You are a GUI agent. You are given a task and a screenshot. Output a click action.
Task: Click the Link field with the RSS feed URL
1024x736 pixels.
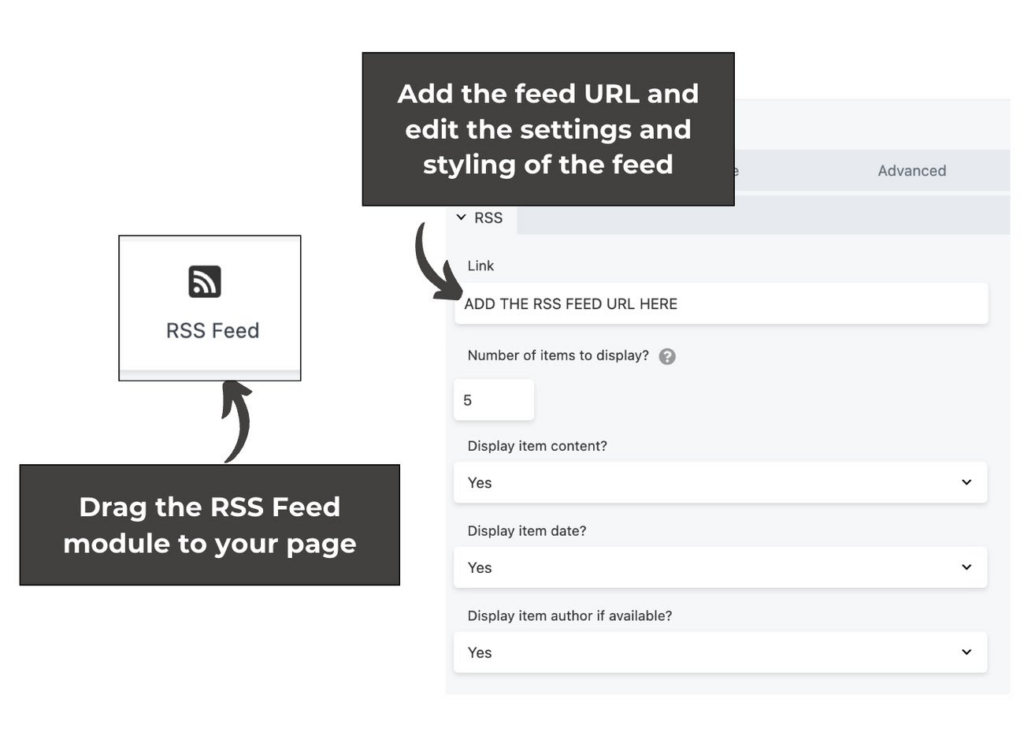coord(720,303)
